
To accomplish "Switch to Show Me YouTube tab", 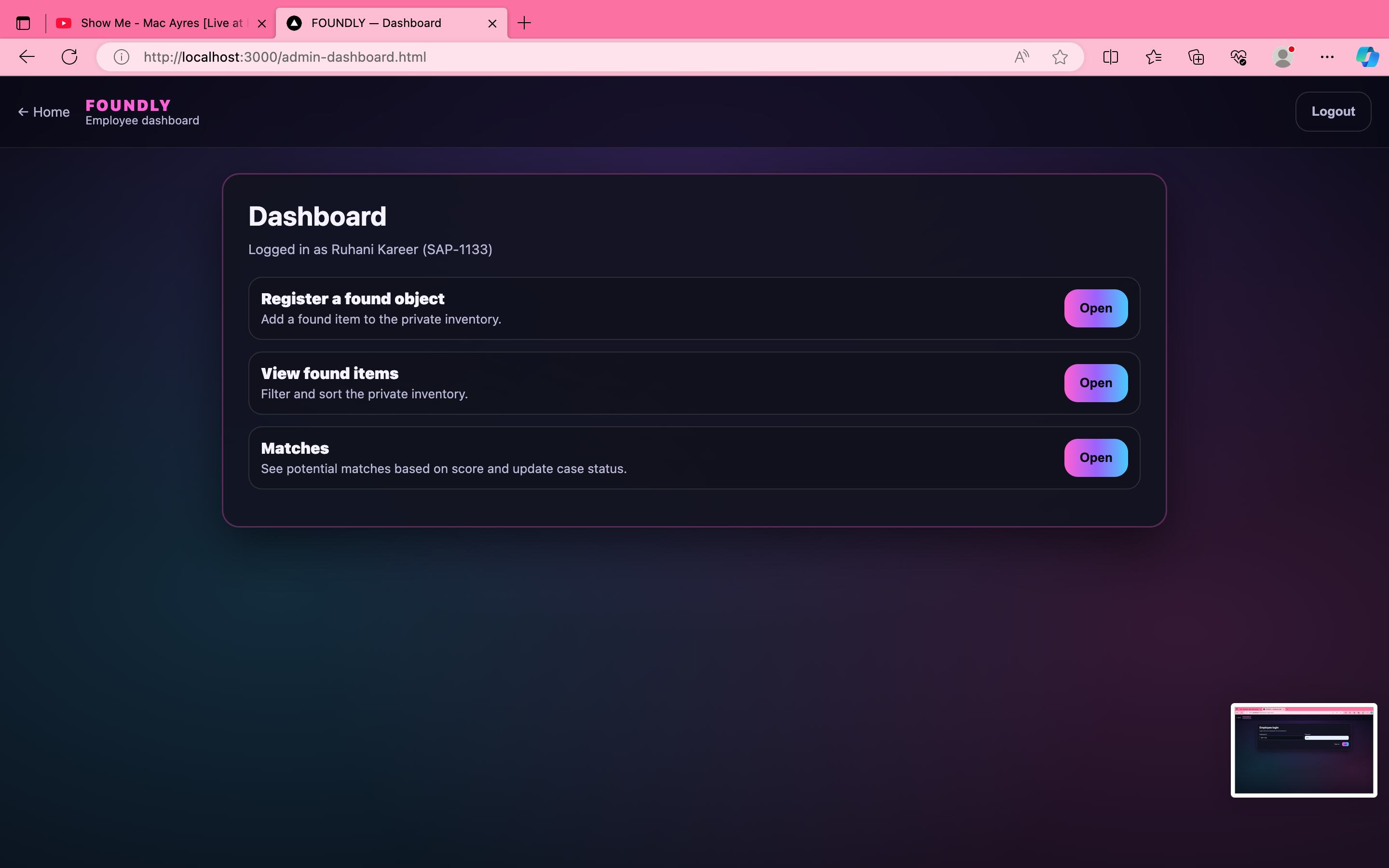I will coord(155,23).
